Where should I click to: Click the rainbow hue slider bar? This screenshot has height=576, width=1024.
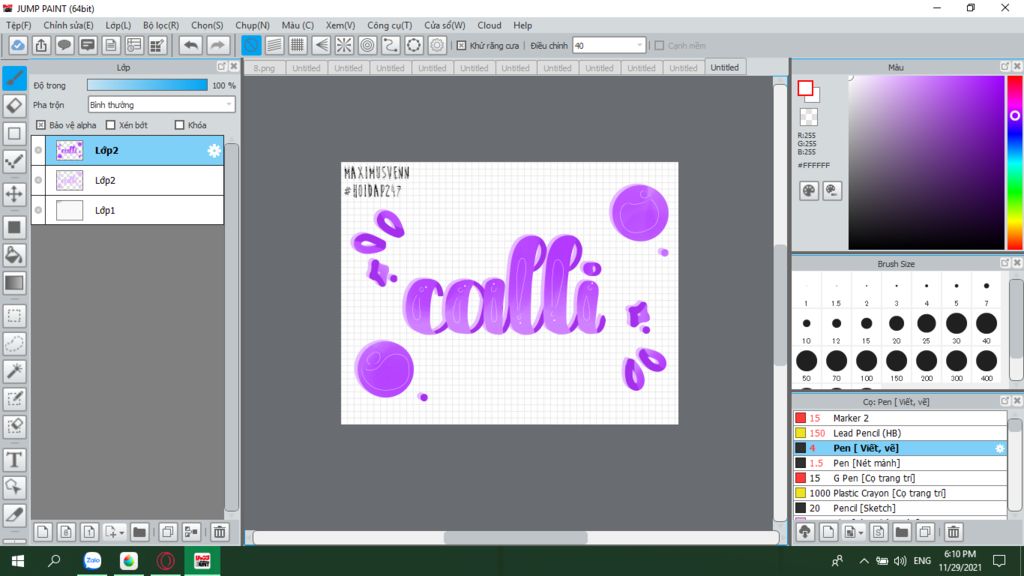tap(1015, 163)
